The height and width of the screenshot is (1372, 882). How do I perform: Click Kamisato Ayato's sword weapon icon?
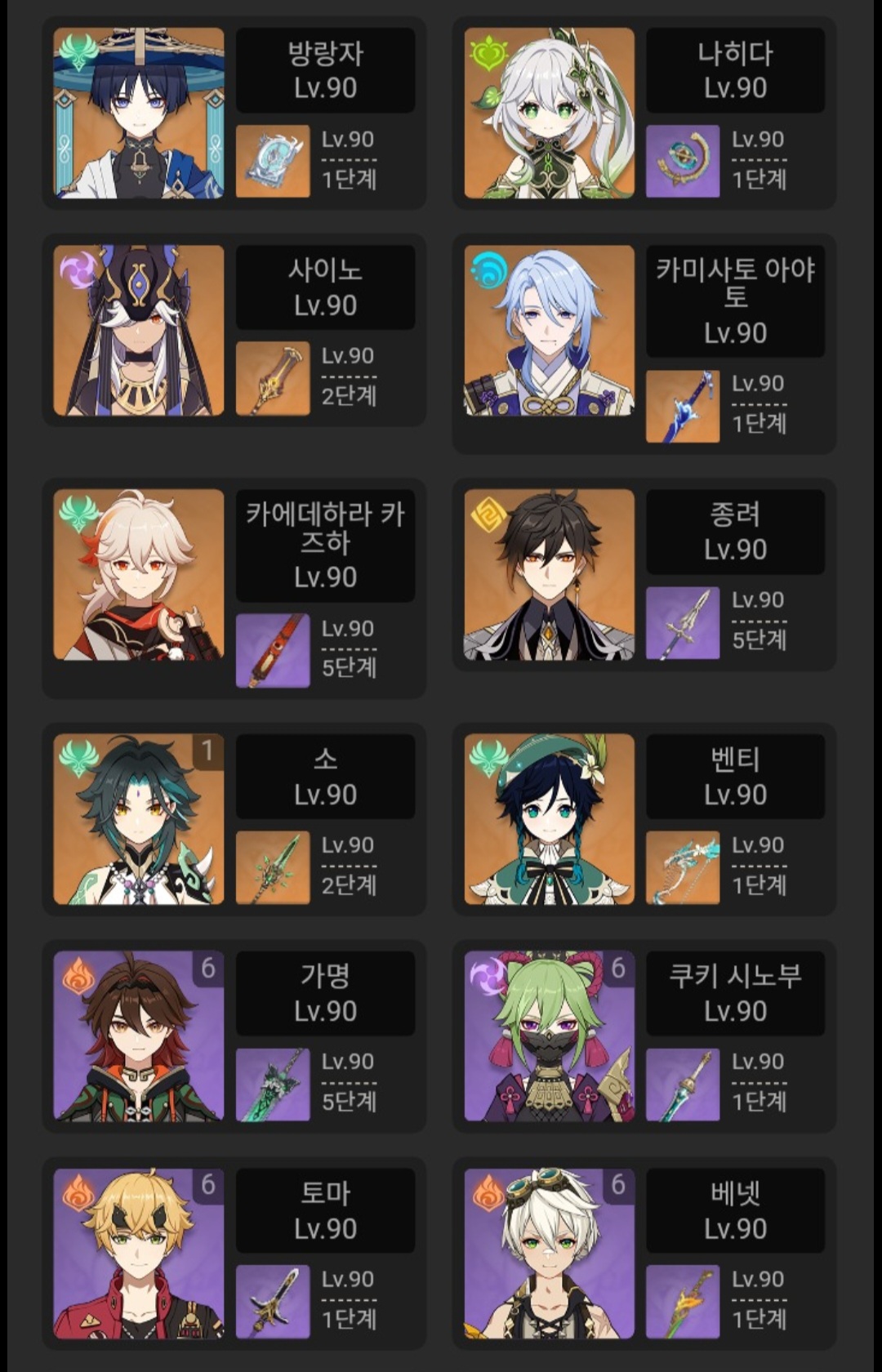coord(683,406)
